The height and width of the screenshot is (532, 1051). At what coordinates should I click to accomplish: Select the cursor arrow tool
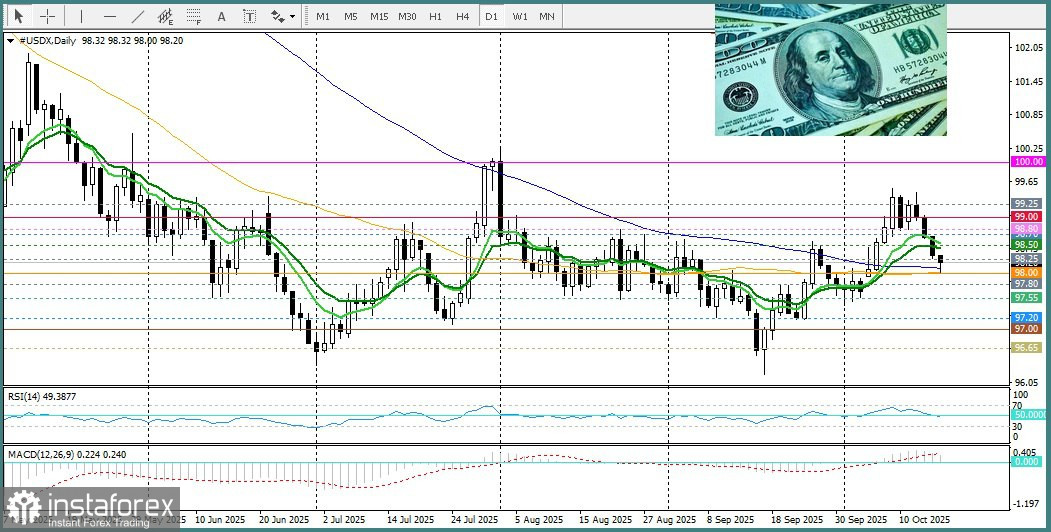tap(19, 16)
